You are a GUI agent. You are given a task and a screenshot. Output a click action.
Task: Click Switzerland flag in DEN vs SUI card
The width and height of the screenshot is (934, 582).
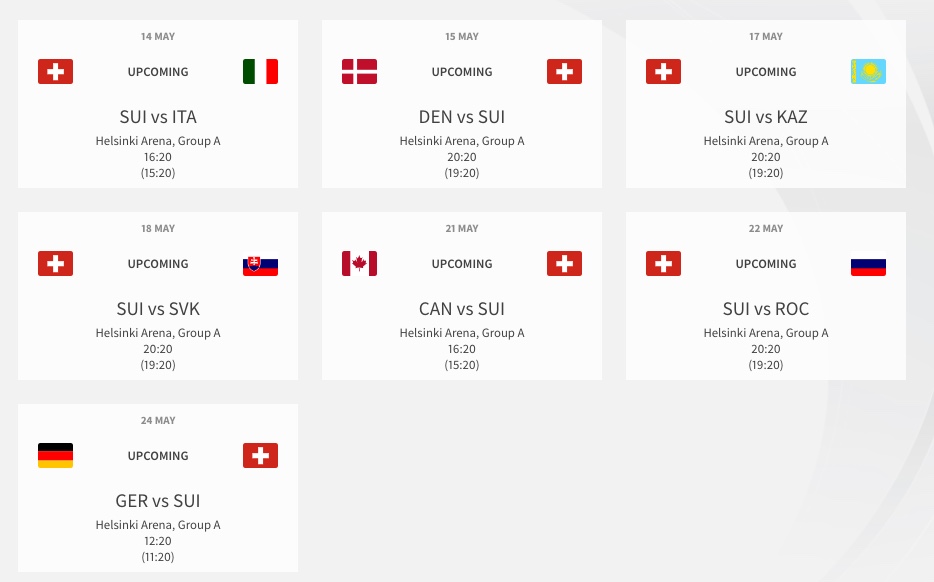click(564, 72)
